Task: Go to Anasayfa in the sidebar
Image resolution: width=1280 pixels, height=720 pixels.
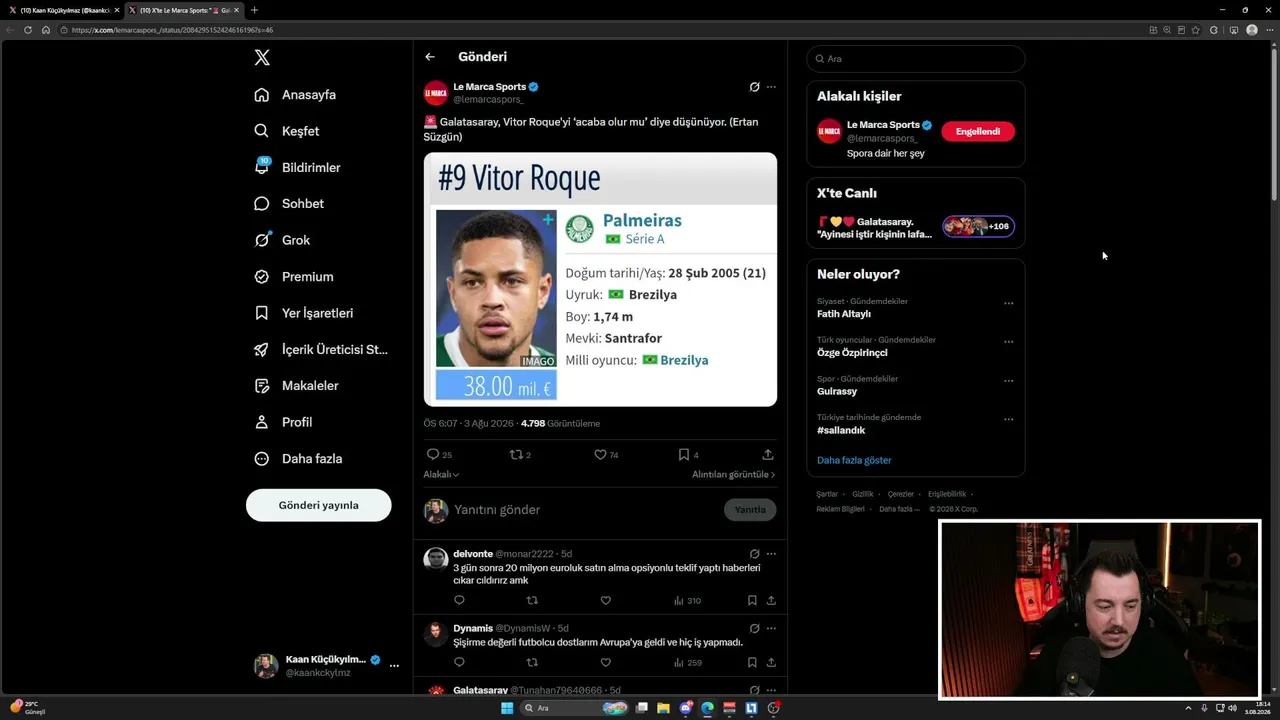Action: tap(295, 95)
